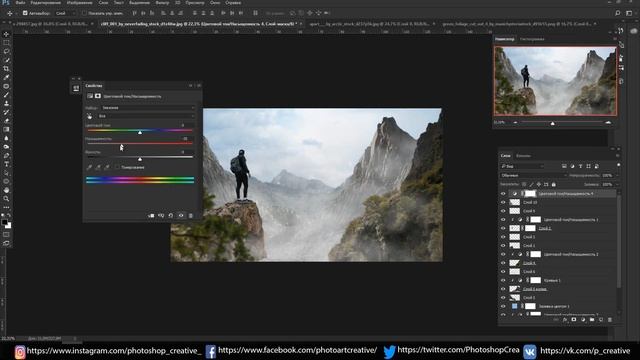Select the Crop tool
This screenshot has height=360, width=640.
[x=6, y=69]
